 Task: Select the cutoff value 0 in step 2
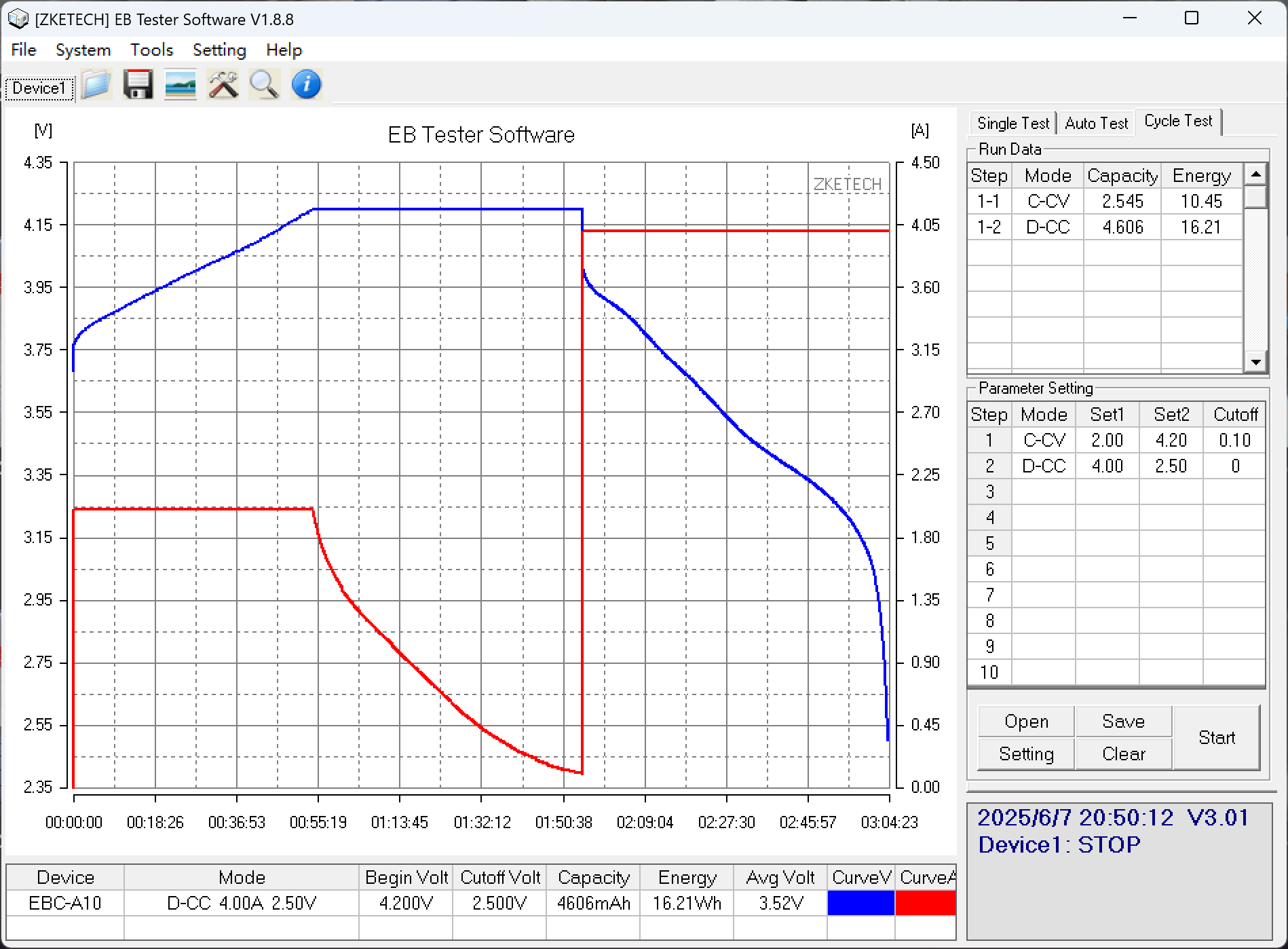(x=1234, y=466)
